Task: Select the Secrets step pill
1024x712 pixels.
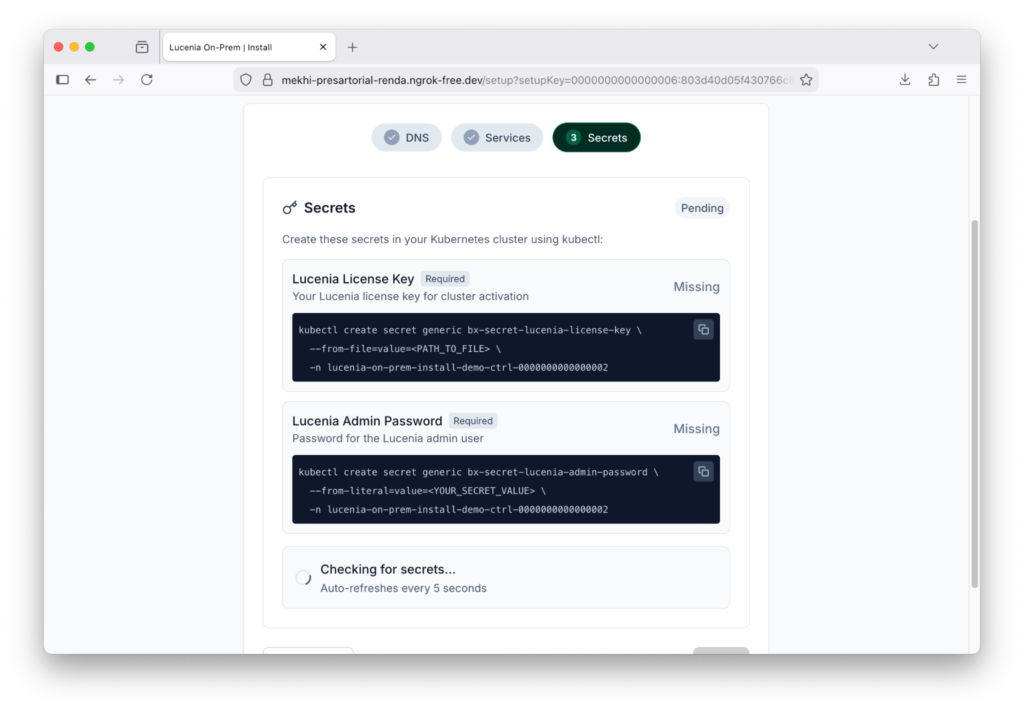Action: point(596,138)
